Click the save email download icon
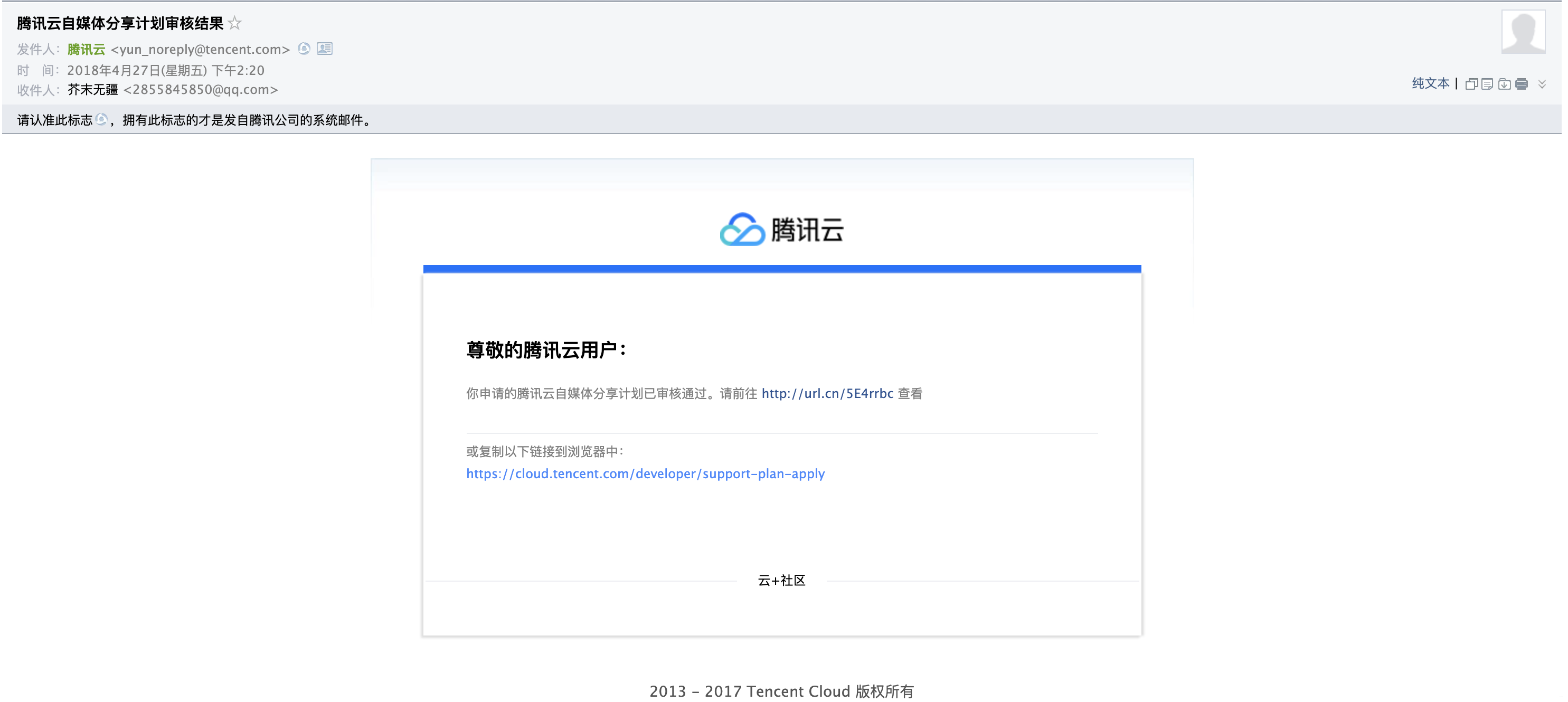 point(1504,84)
